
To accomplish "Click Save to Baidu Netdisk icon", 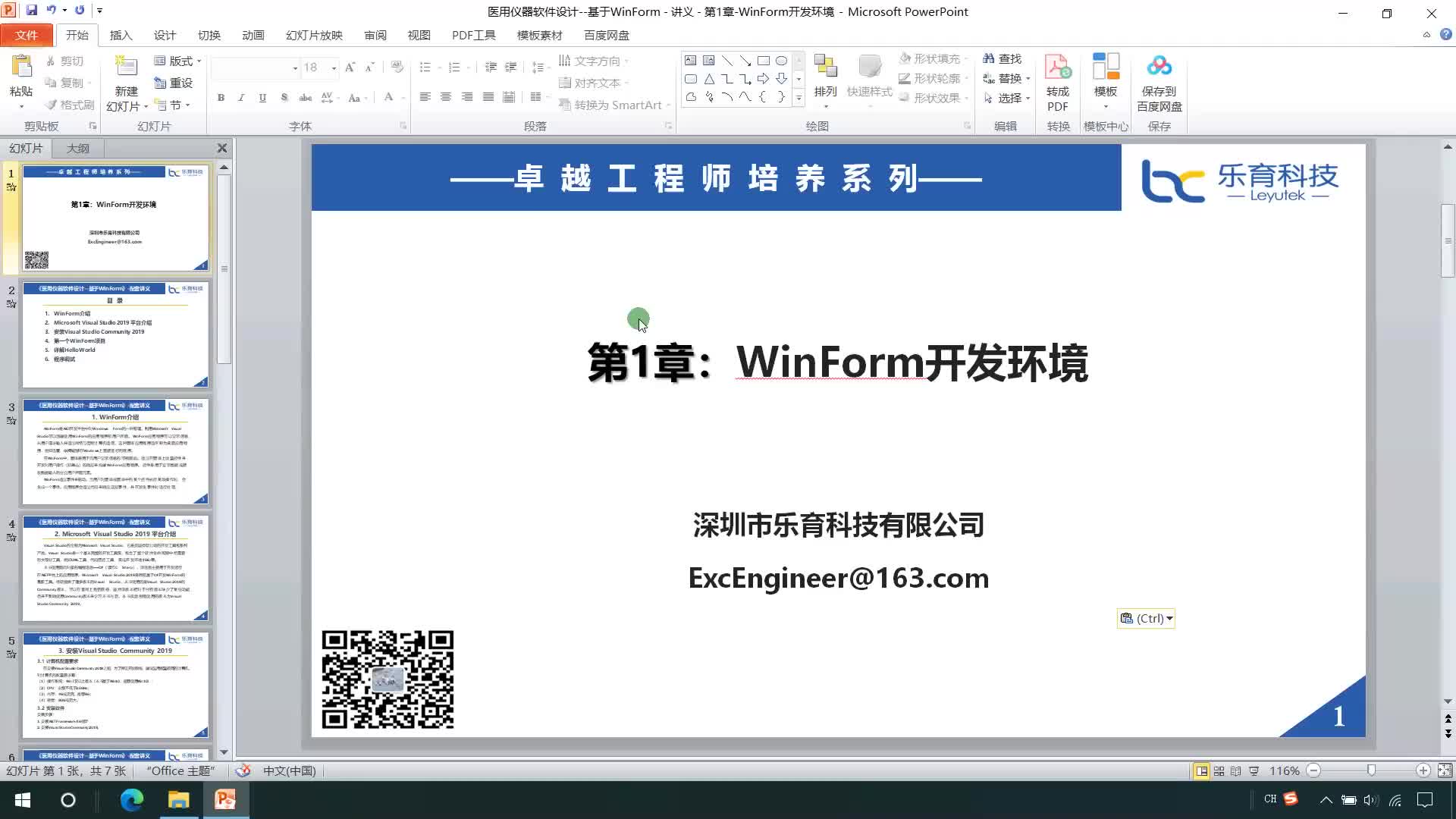I will 1159,67.
